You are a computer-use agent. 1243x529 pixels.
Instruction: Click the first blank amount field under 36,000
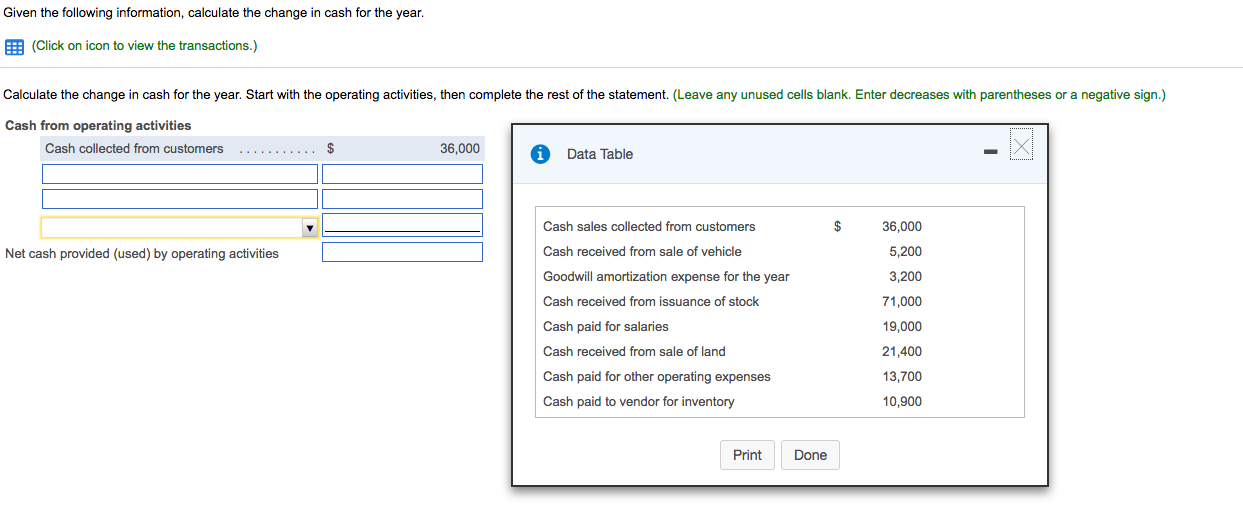point(402,174)
